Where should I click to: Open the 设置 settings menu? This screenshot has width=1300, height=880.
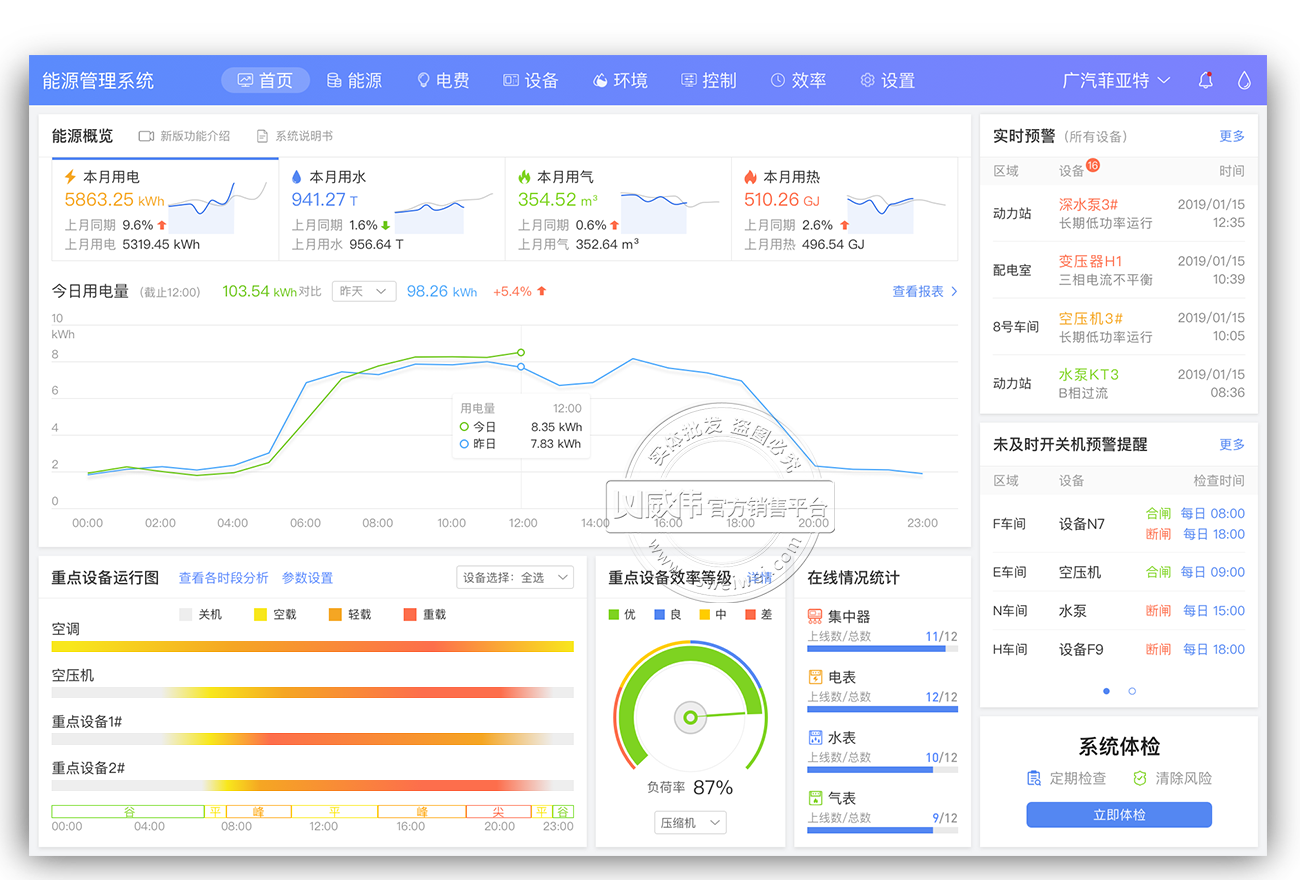tap(887, 80)
